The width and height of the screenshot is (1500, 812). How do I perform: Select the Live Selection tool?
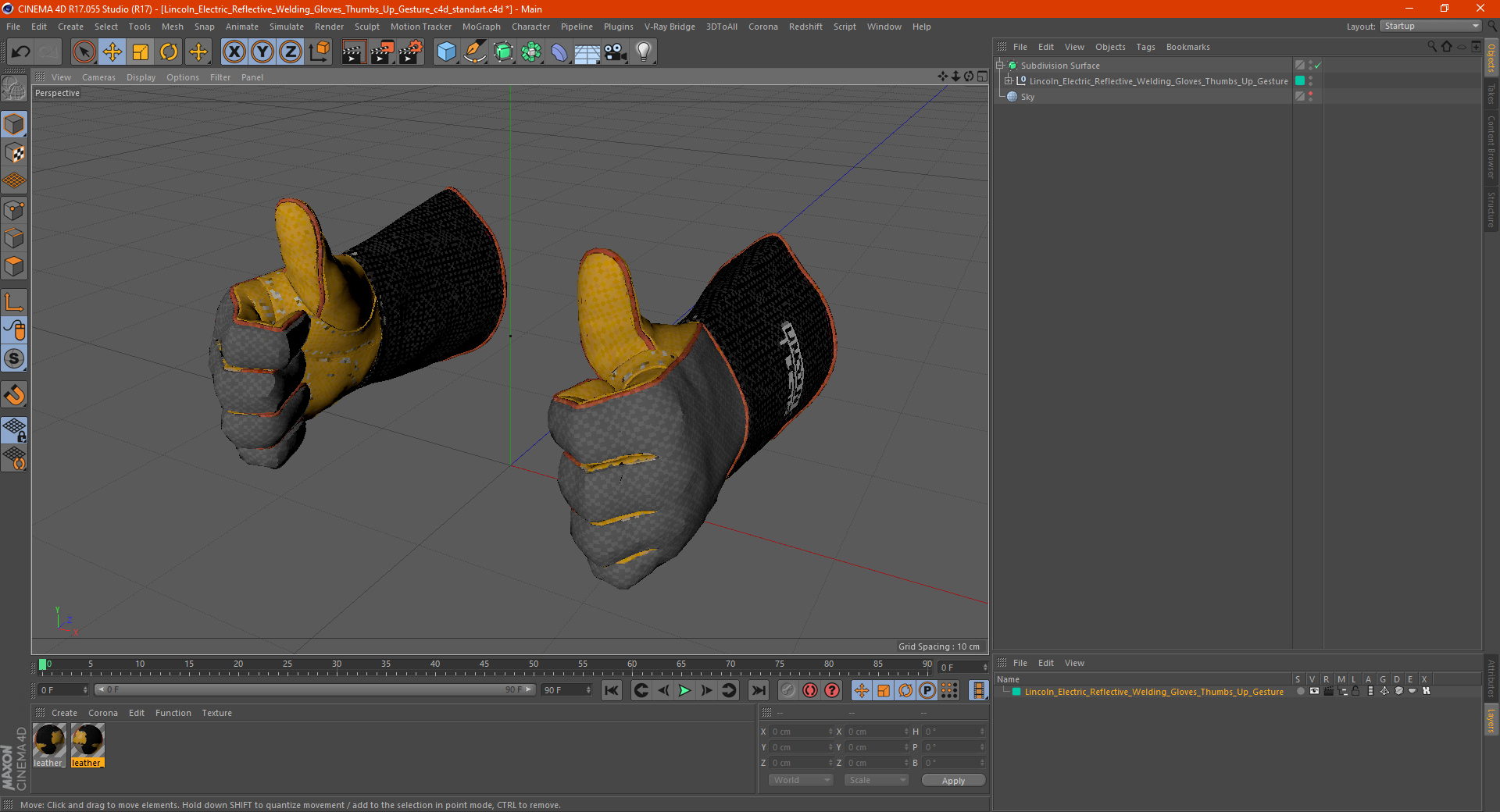pos(84,52)
